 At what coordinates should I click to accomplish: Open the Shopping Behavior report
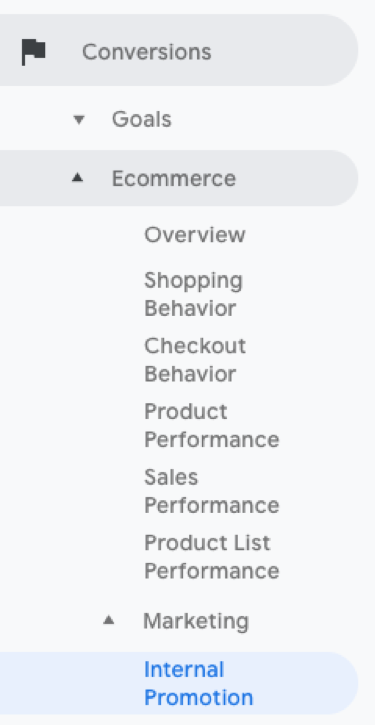(x=193, y=294)
